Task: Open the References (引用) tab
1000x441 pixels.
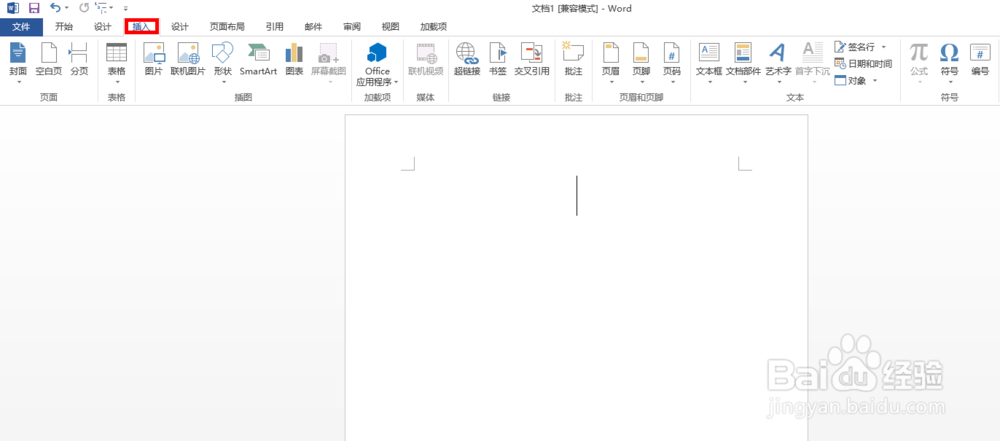Action: coord(275,27)
